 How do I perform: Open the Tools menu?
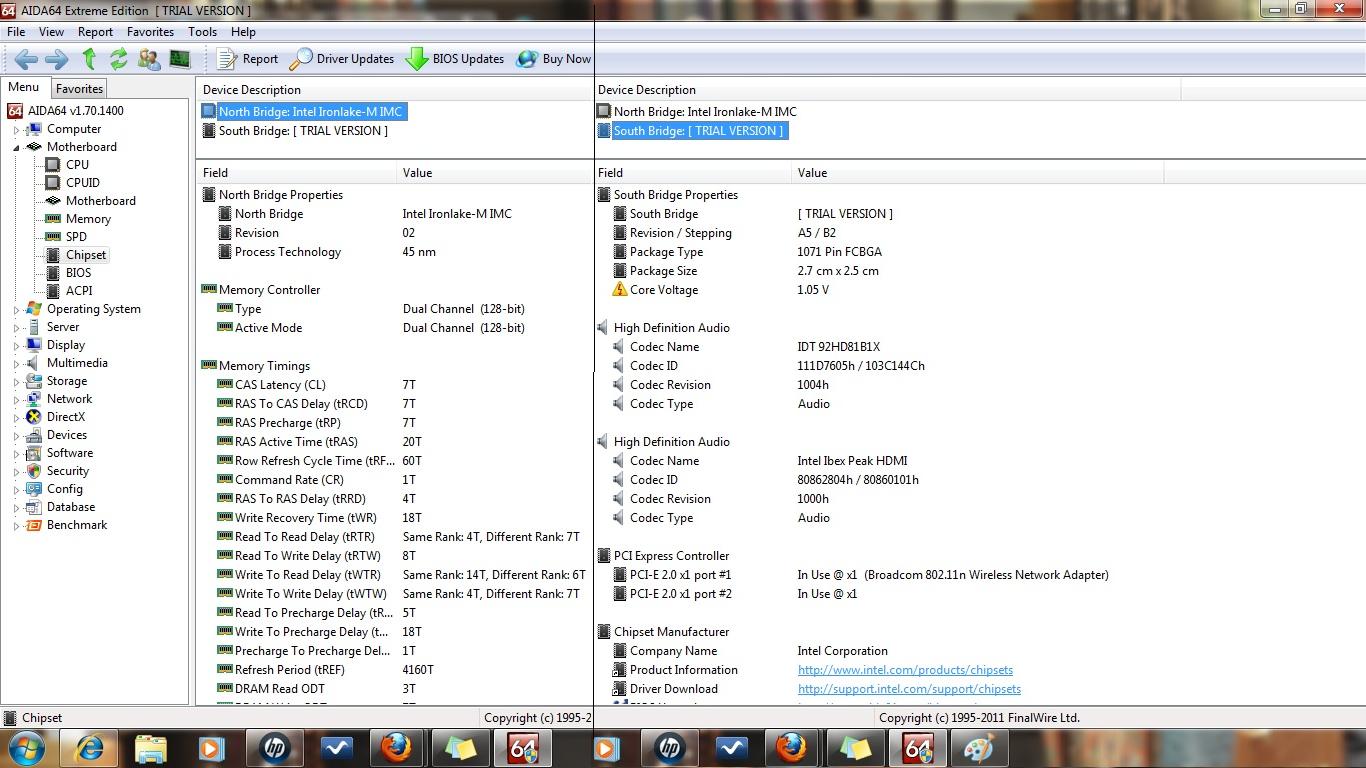(202, 32)
